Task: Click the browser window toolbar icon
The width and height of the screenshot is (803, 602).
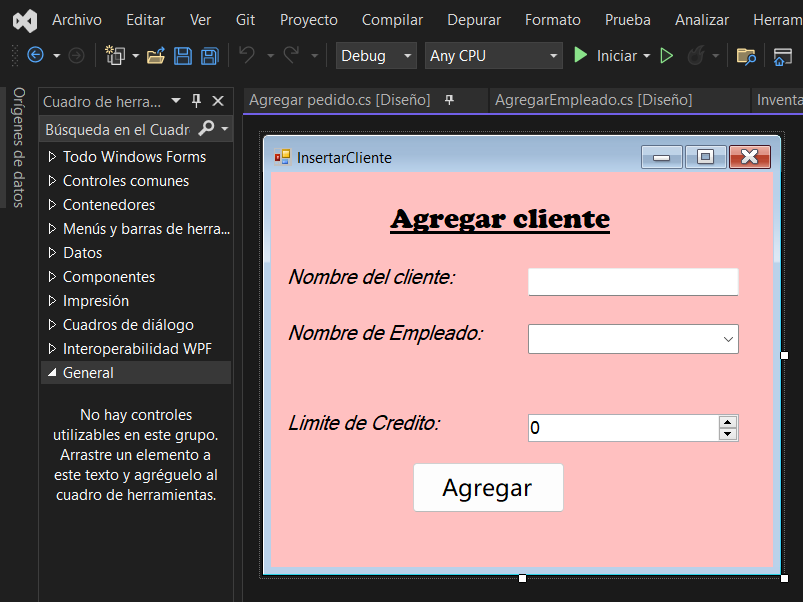Action: tap(783, 56)
